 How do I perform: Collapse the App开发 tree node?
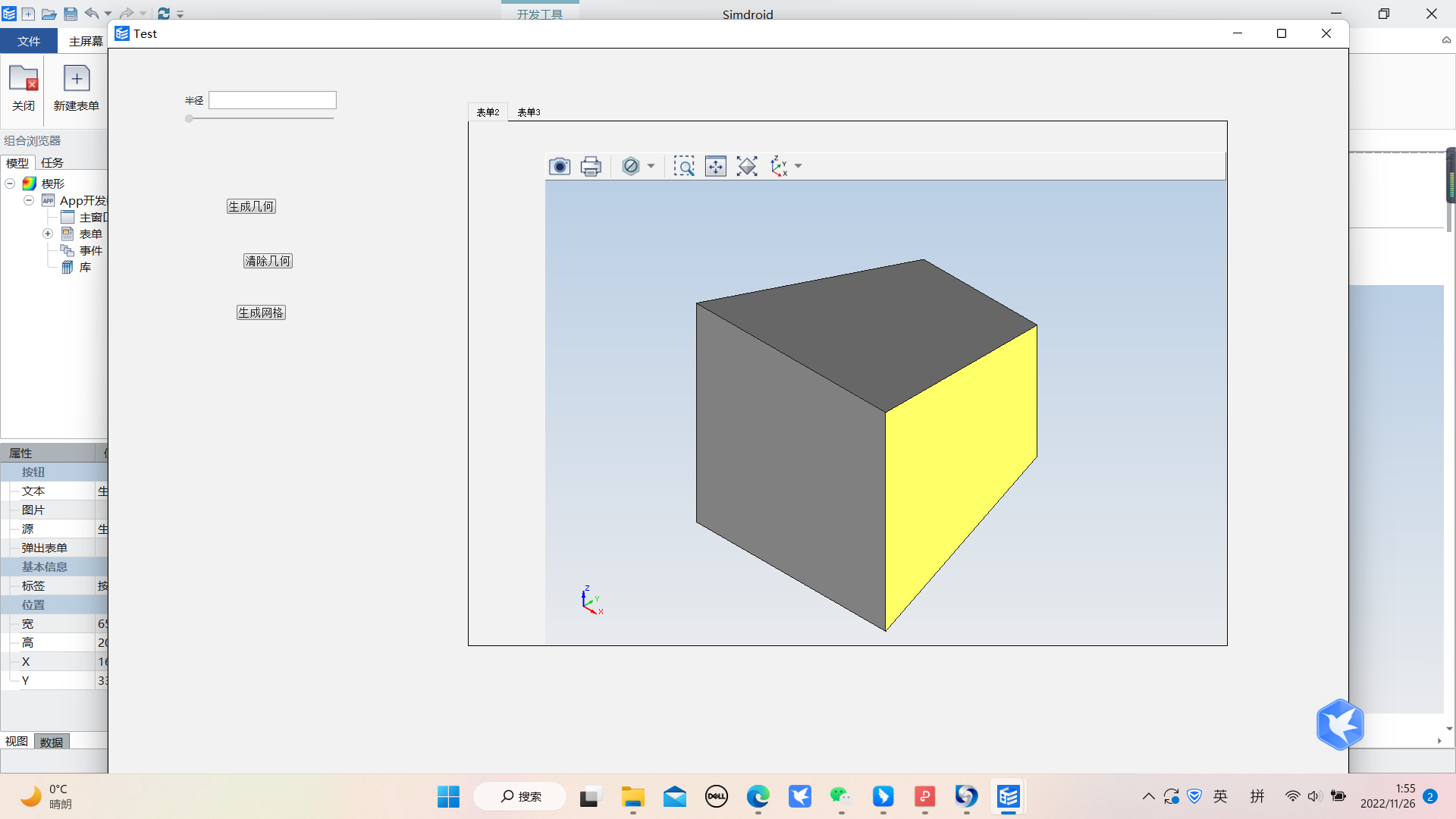tap(28, 200)
